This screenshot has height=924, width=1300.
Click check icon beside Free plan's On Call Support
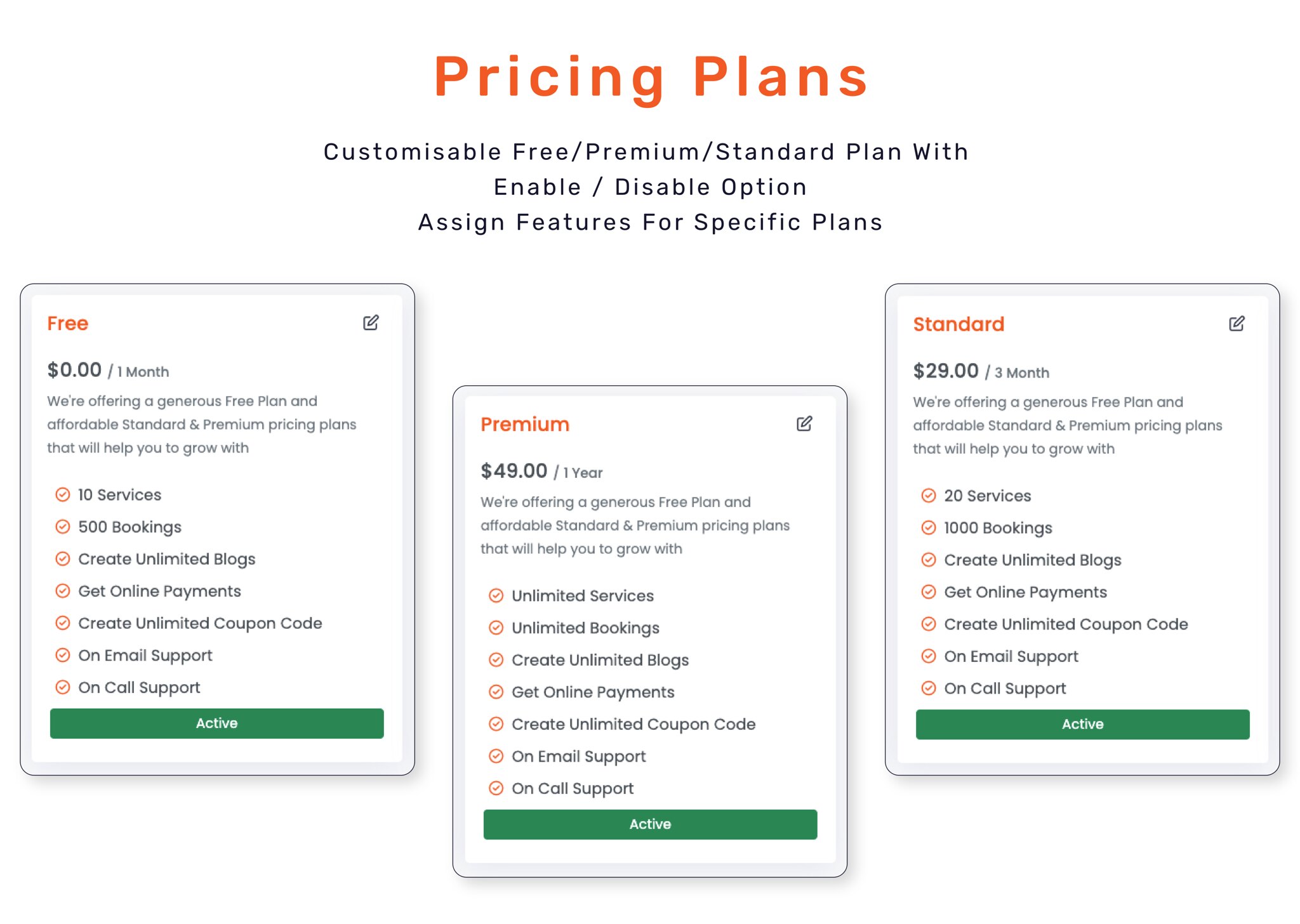(x=63, y=687)
